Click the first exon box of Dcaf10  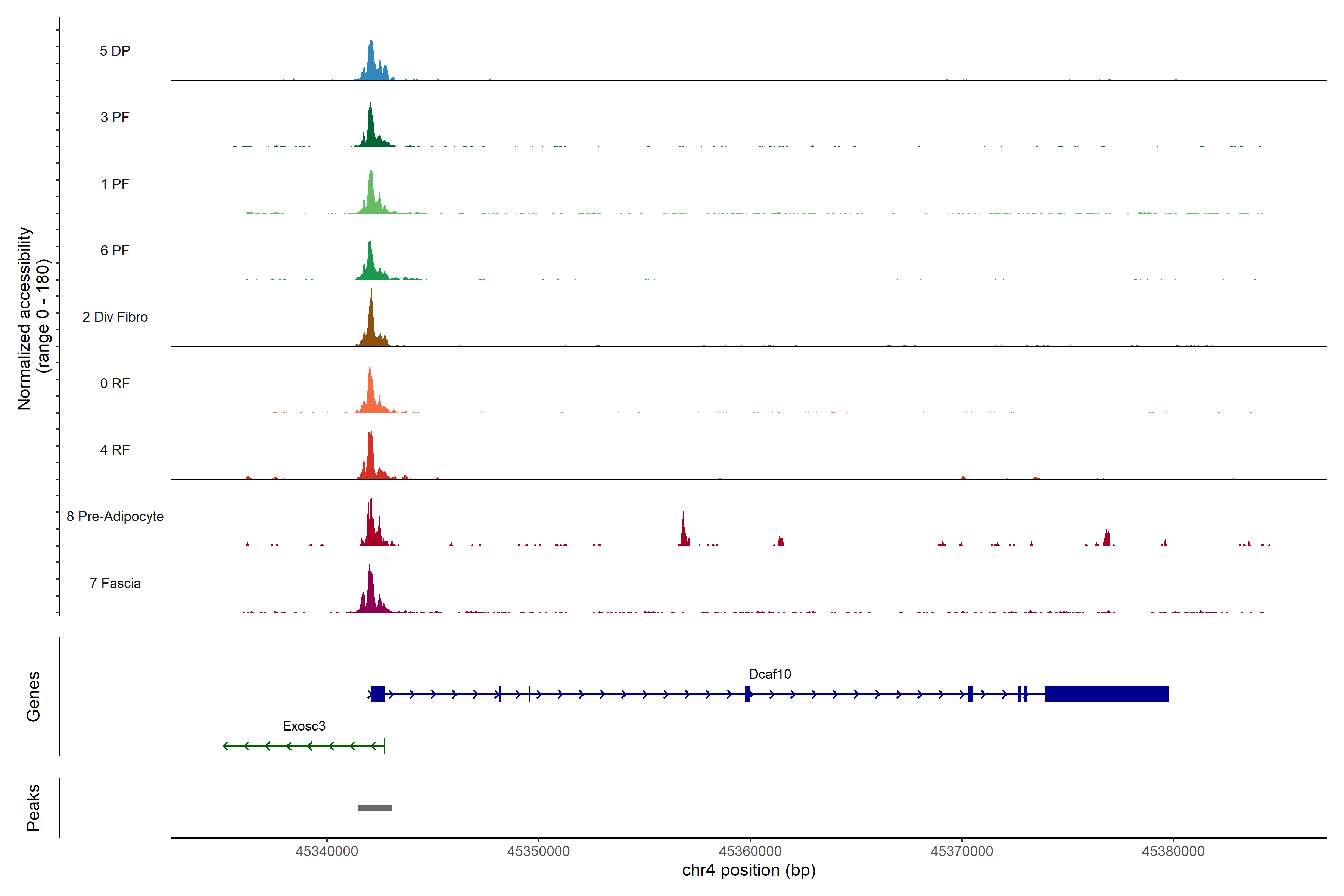tap(378, 694)
